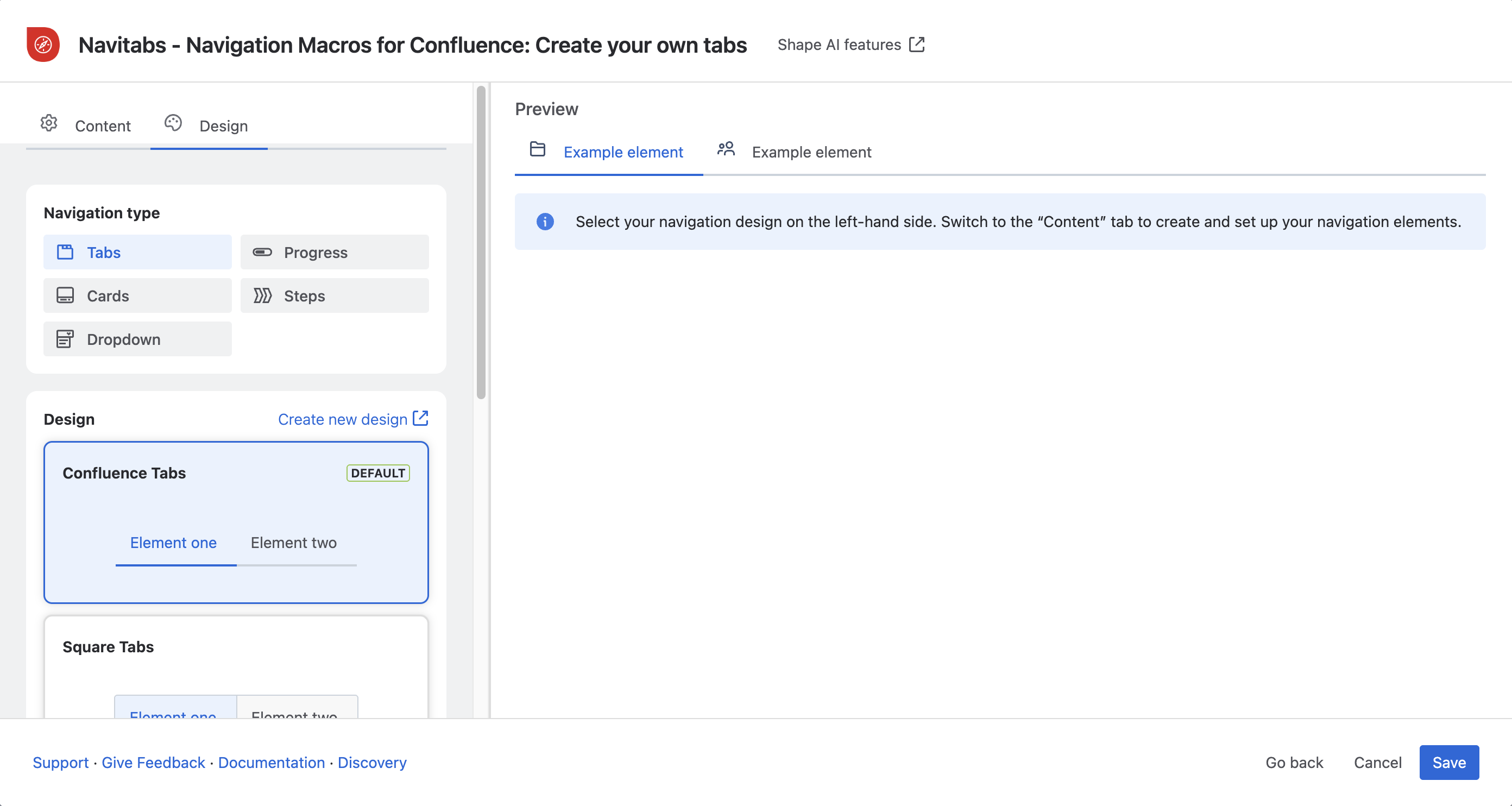Click the Go back button
This screenshot has height=806, width=1512.
1294,763
